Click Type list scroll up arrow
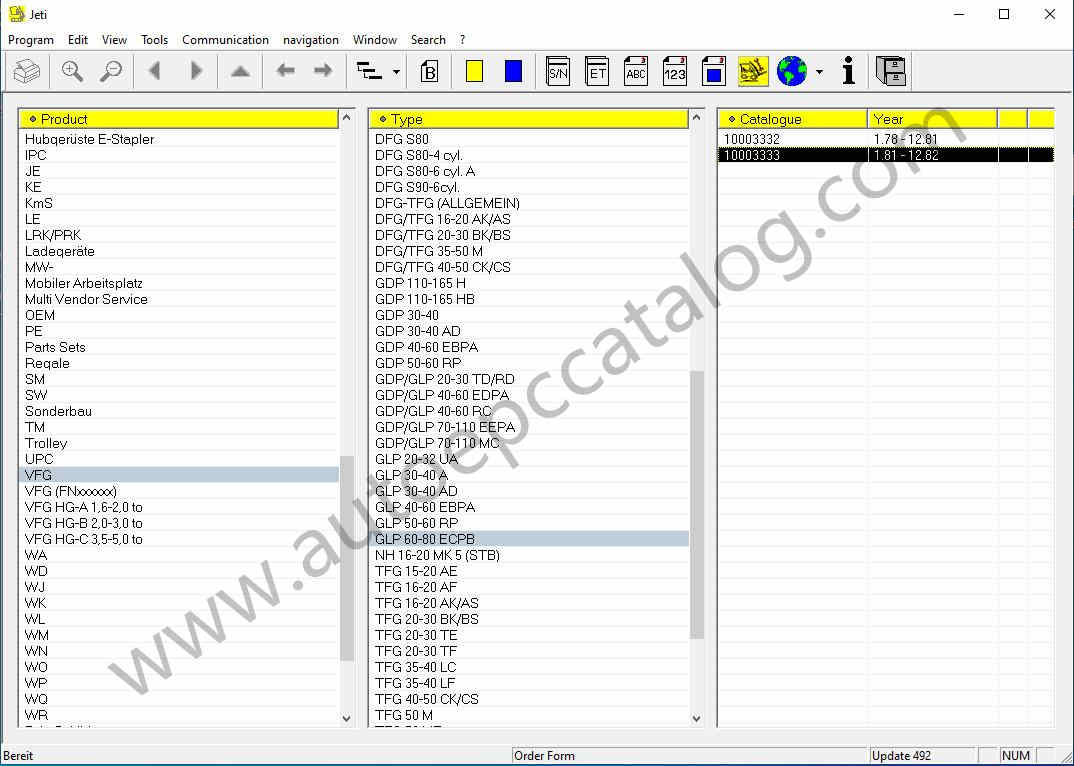 pos(697,118)
